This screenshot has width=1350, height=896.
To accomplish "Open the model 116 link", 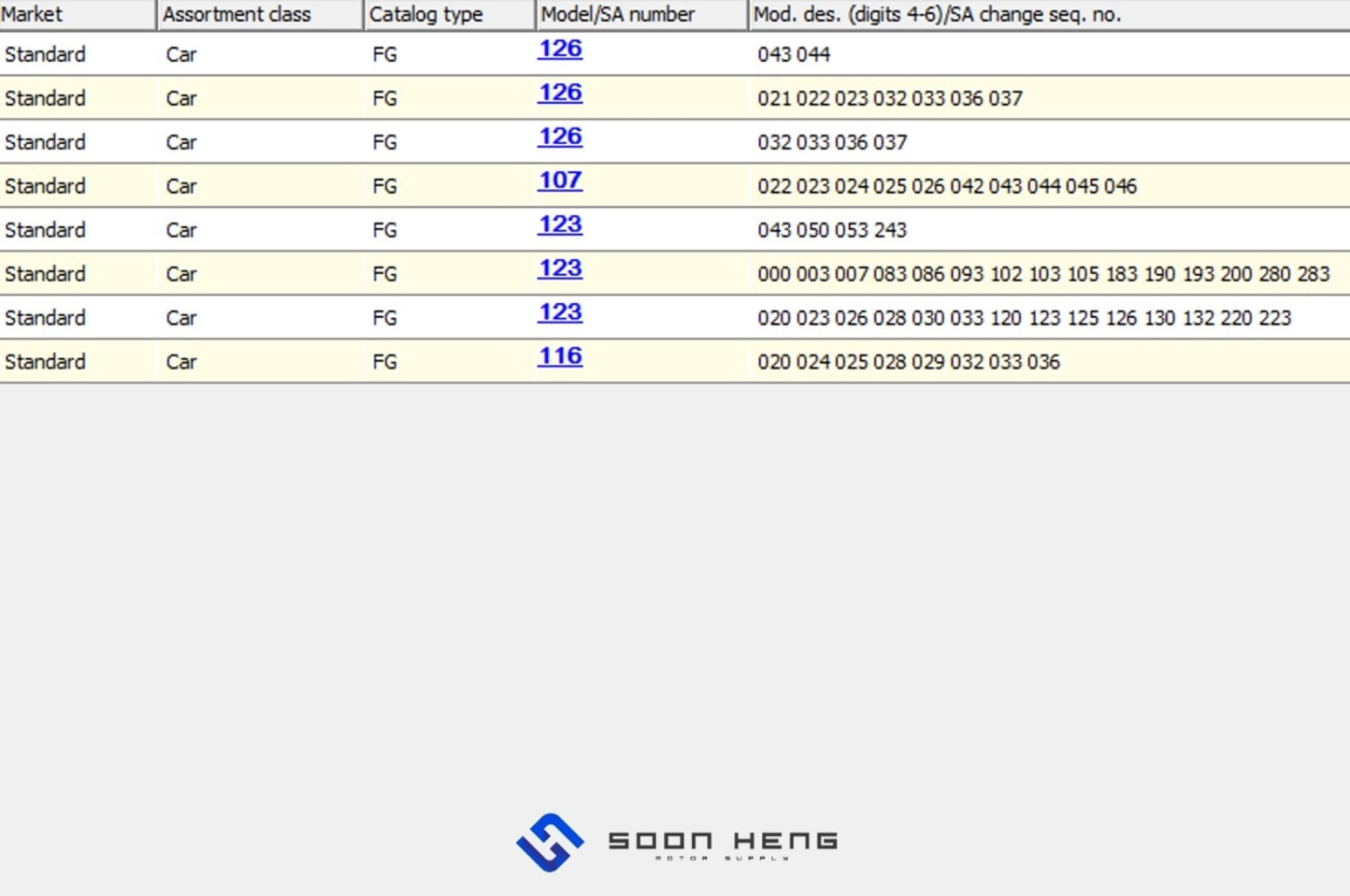I will (x=560, y=356).
